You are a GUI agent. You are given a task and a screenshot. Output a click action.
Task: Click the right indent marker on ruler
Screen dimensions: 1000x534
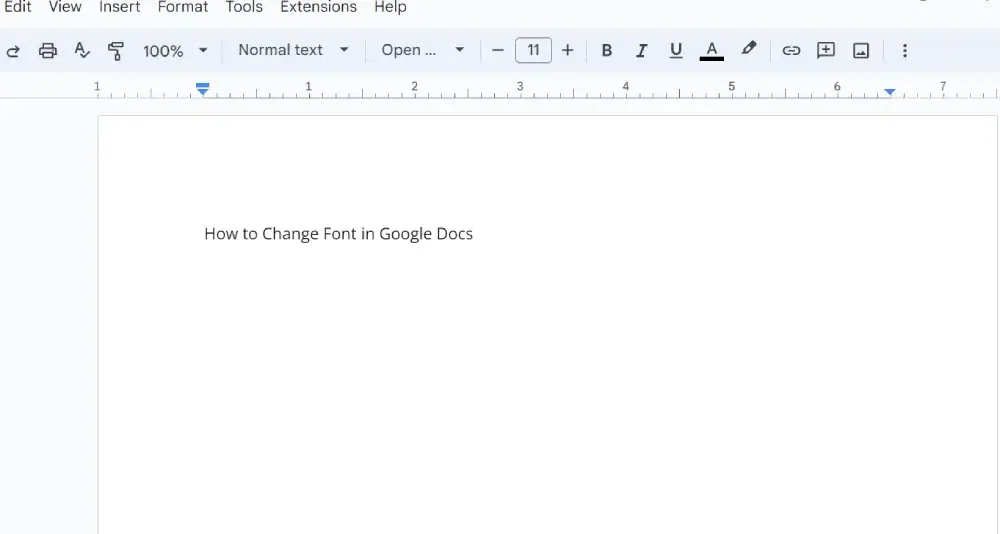[x=890, y=92]
